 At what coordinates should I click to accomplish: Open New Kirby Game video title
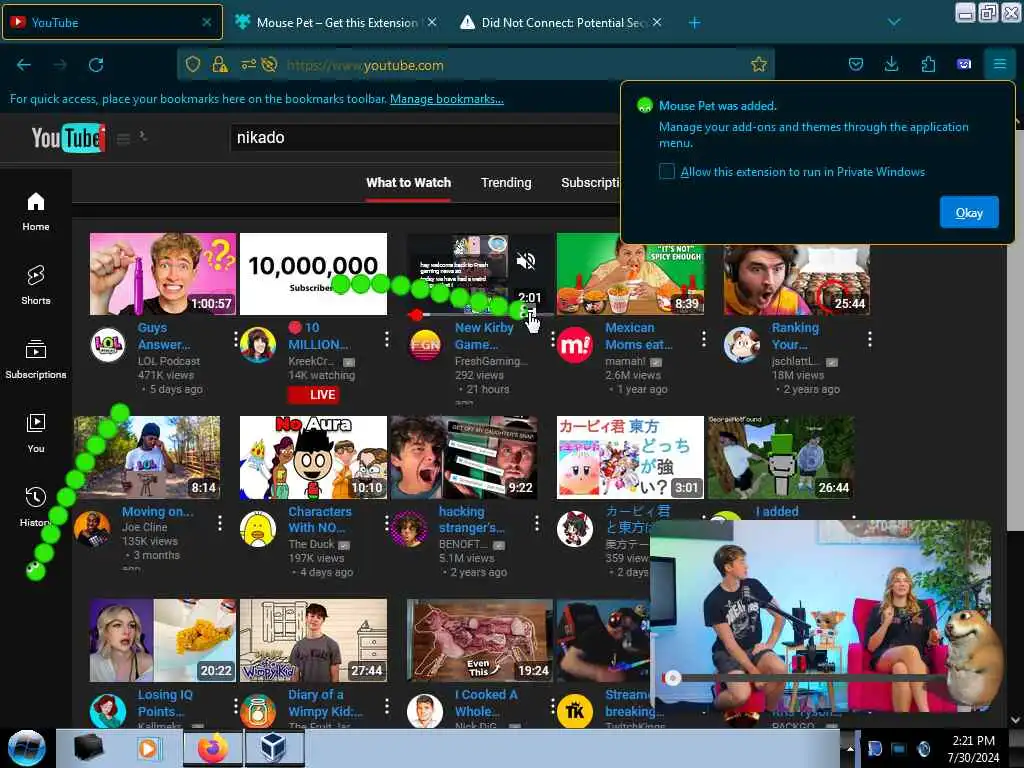484,336
